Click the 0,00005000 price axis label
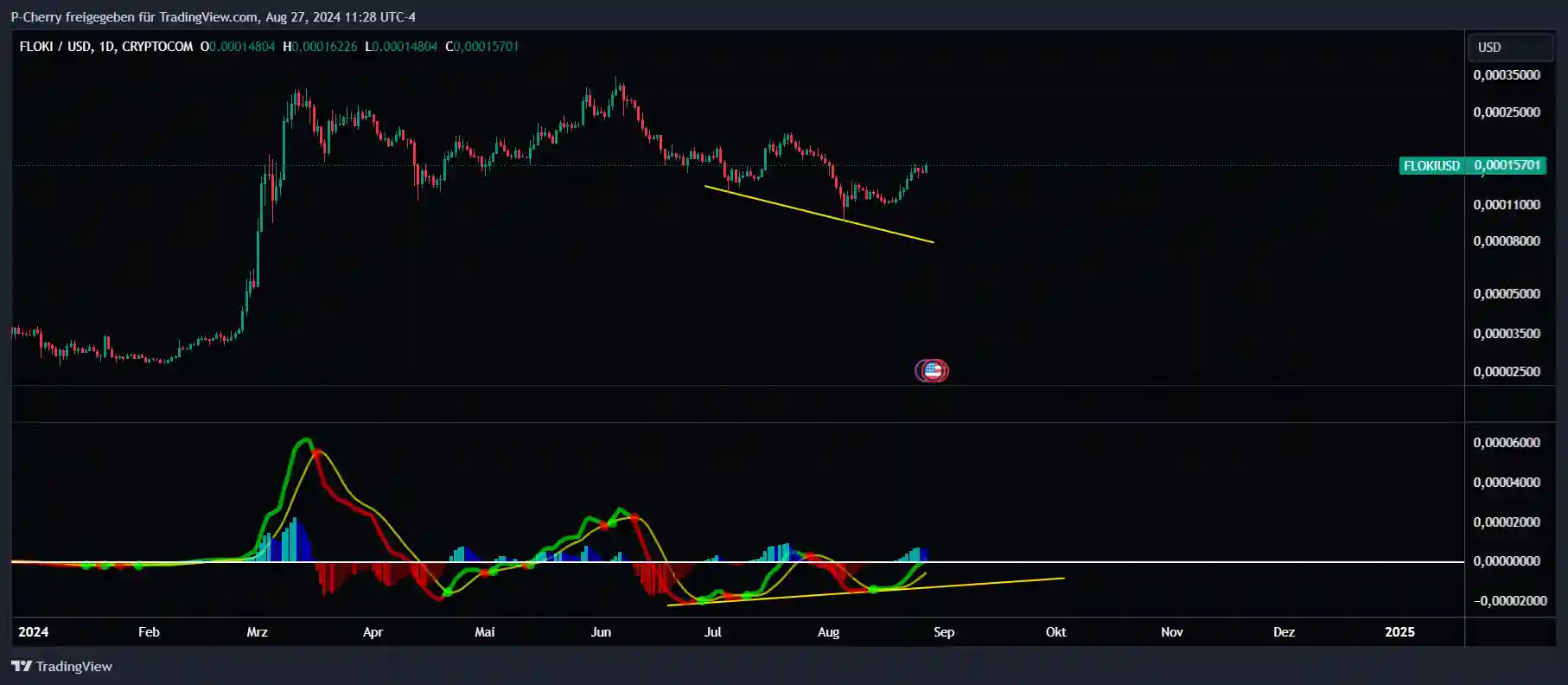 [x=1507, y=294]
